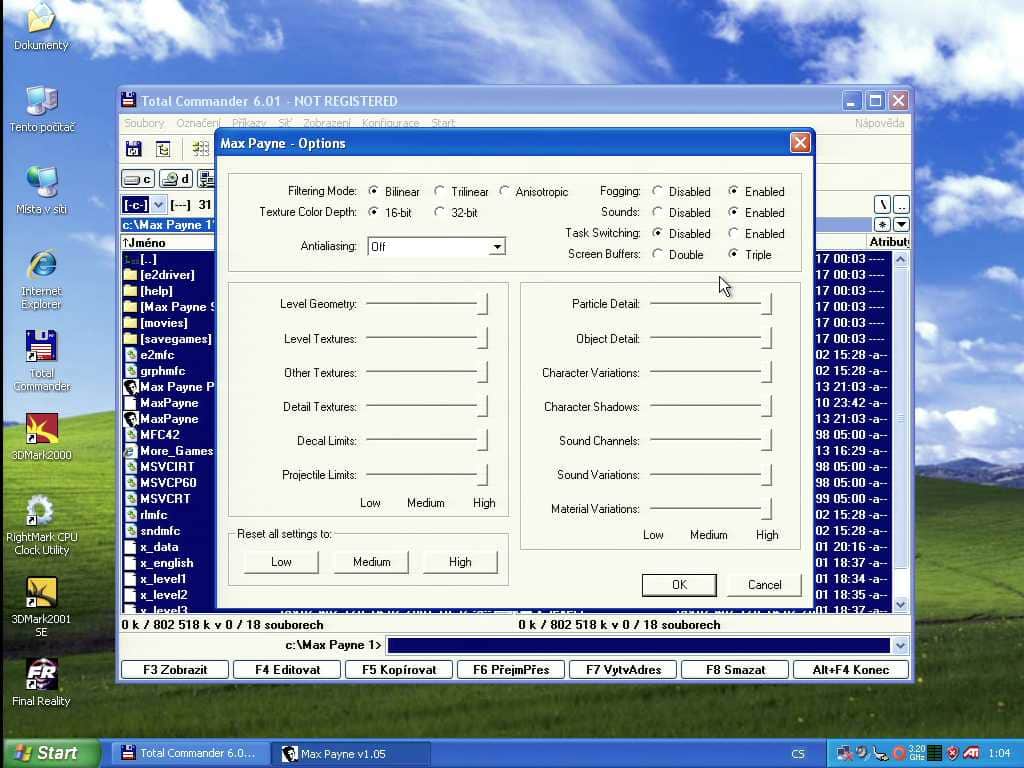1024x768 pixels.
Task: Reset all settings to Low
Action: 281,562
